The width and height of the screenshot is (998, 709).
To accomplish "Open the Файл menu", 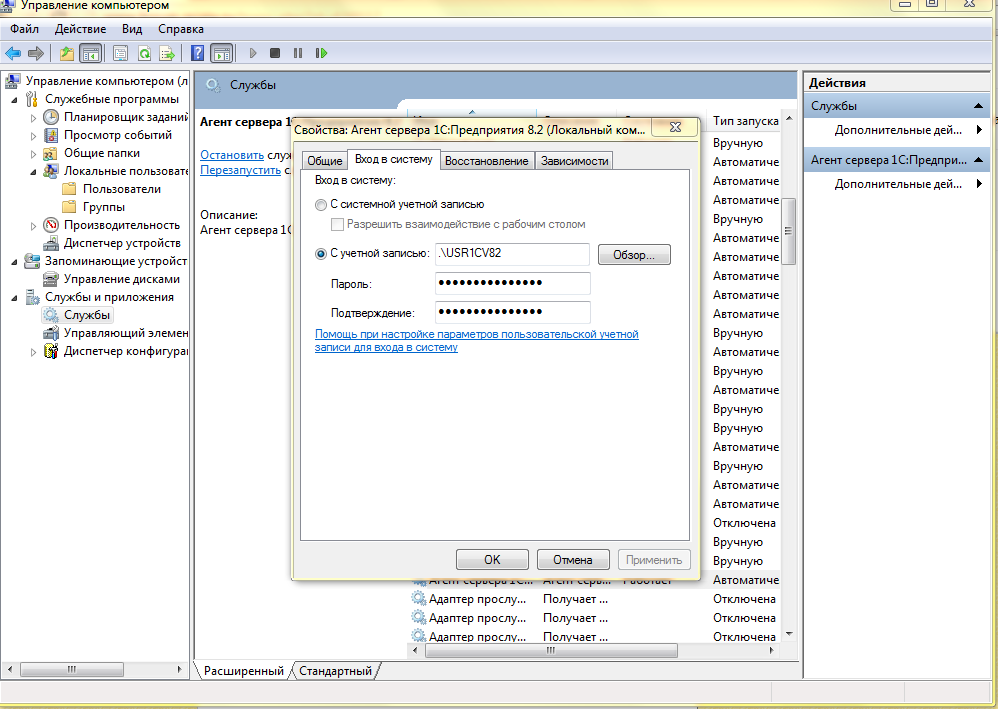I will [24, 29].
